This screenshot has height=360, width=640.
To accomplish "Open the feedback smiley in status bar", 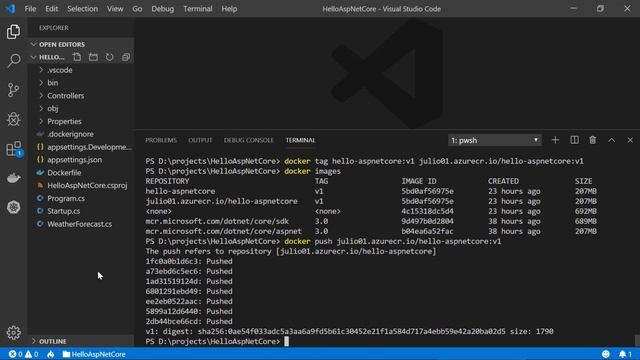I will [x=606, y=354].
